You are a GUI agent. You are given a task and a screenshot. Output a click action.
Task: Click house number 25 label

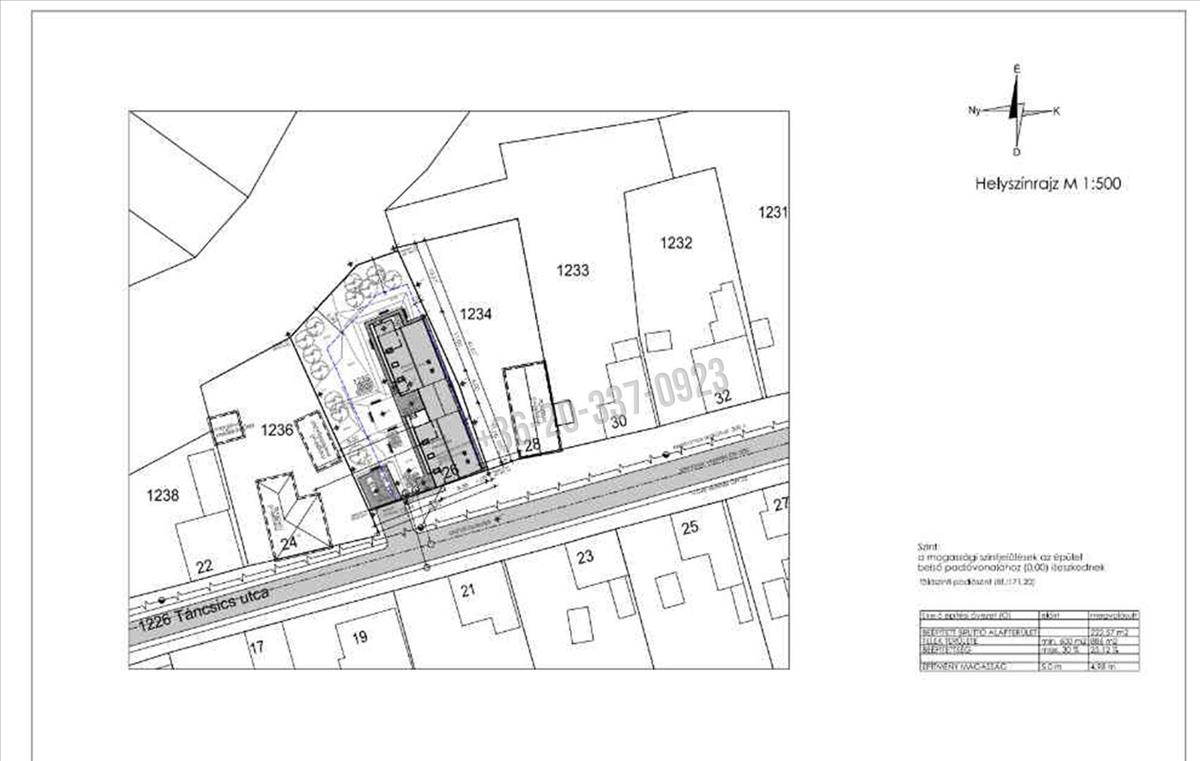click(x=688, y=526)
